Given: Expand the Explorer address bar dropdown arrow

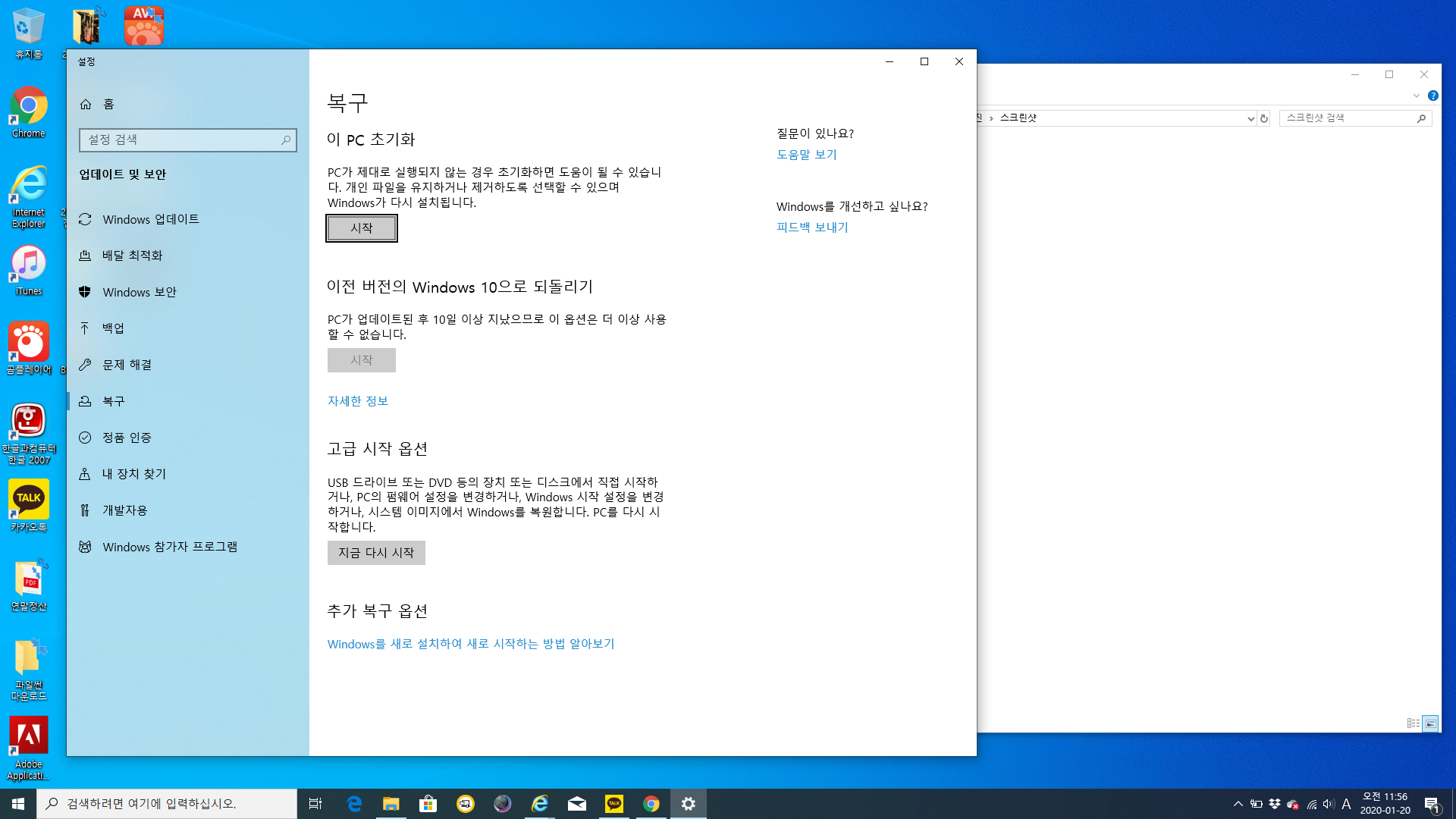Looking at the screenshot, I should (1250, 118).
